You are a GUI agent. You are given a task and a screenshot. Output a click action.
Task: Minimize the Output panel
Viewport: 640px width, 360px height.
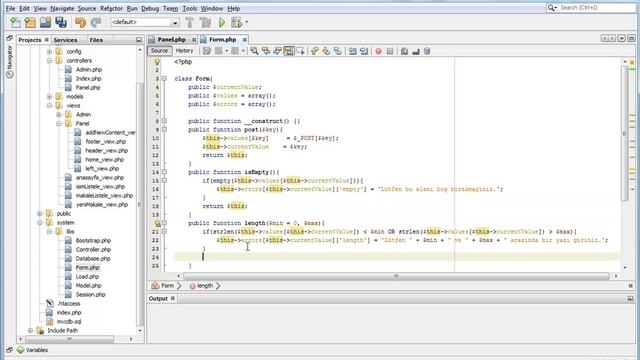point(630,299)
